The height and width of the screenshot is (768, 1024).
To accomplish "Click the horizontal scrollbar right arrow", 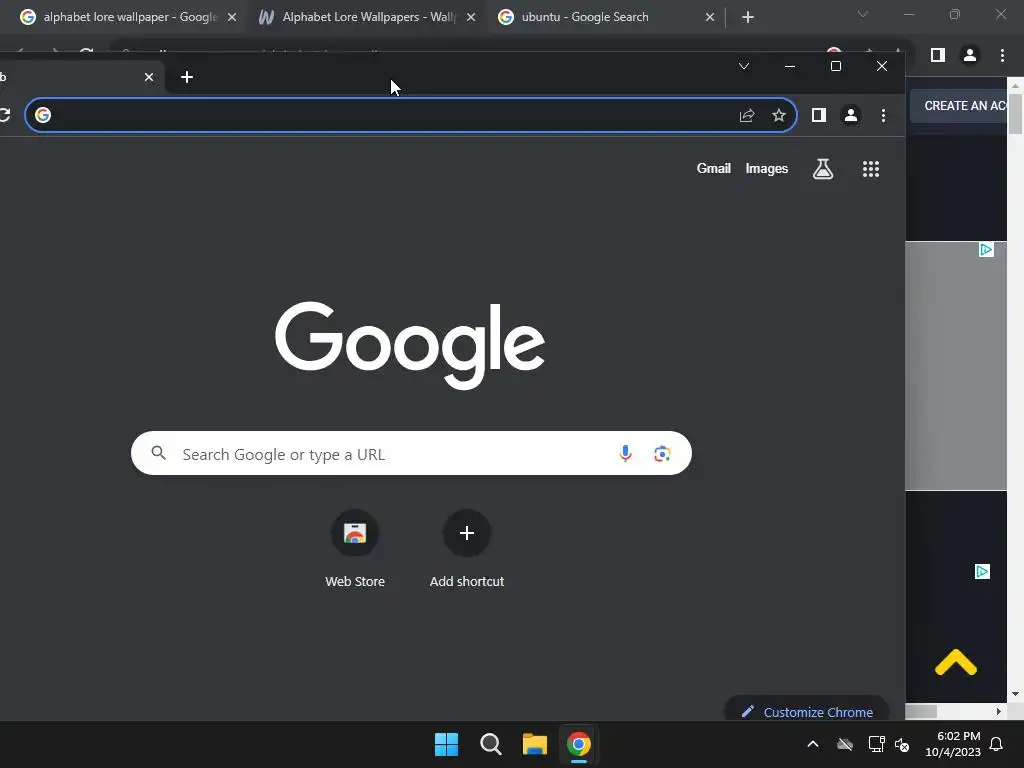I will (998, 711).
